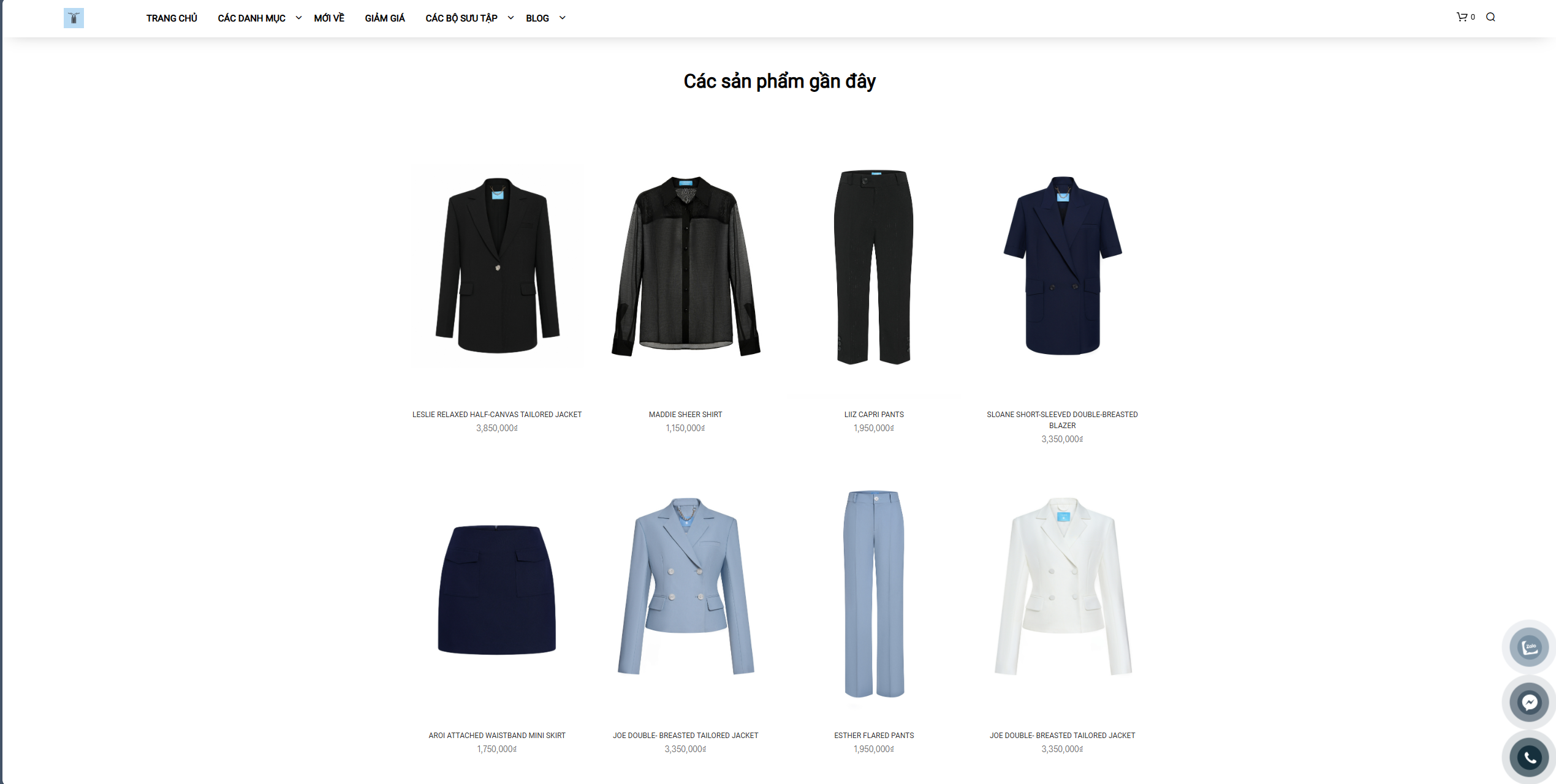Viewport: 1556px width, 784px height.
Task: Click the Aroi mini skirt image
Action: tap(497, 589)
